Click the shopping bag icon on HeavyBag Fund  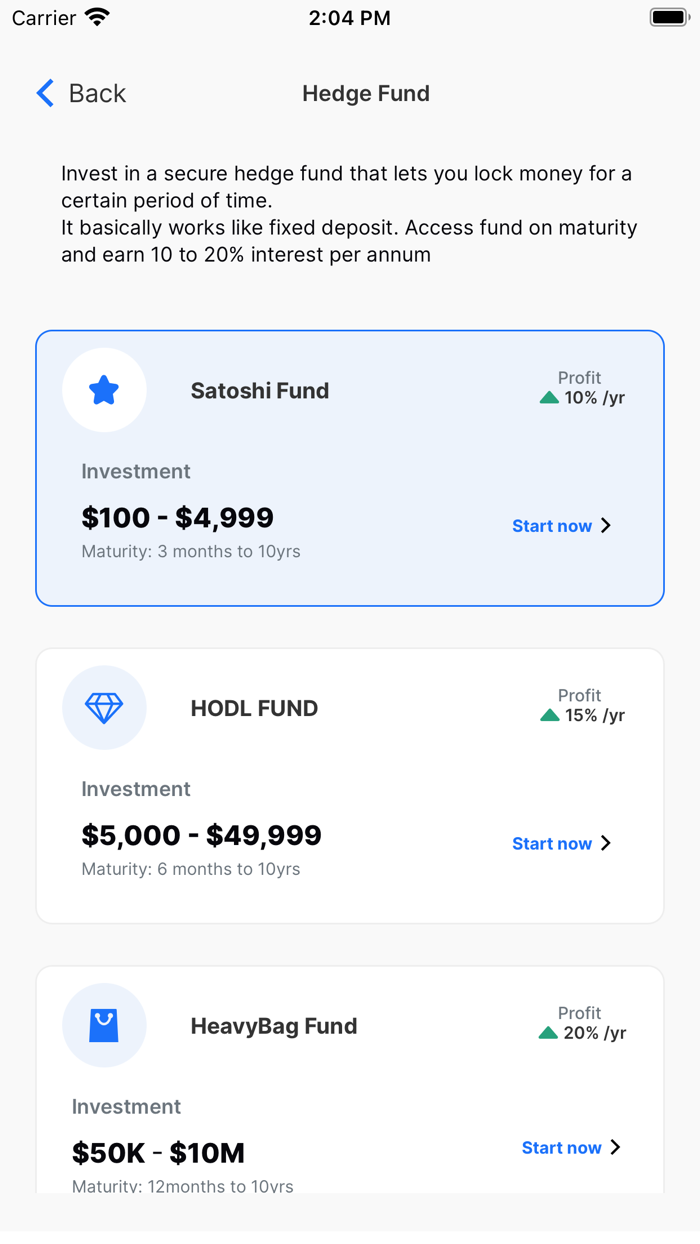pyautogui.click(x=104, y=1025)
